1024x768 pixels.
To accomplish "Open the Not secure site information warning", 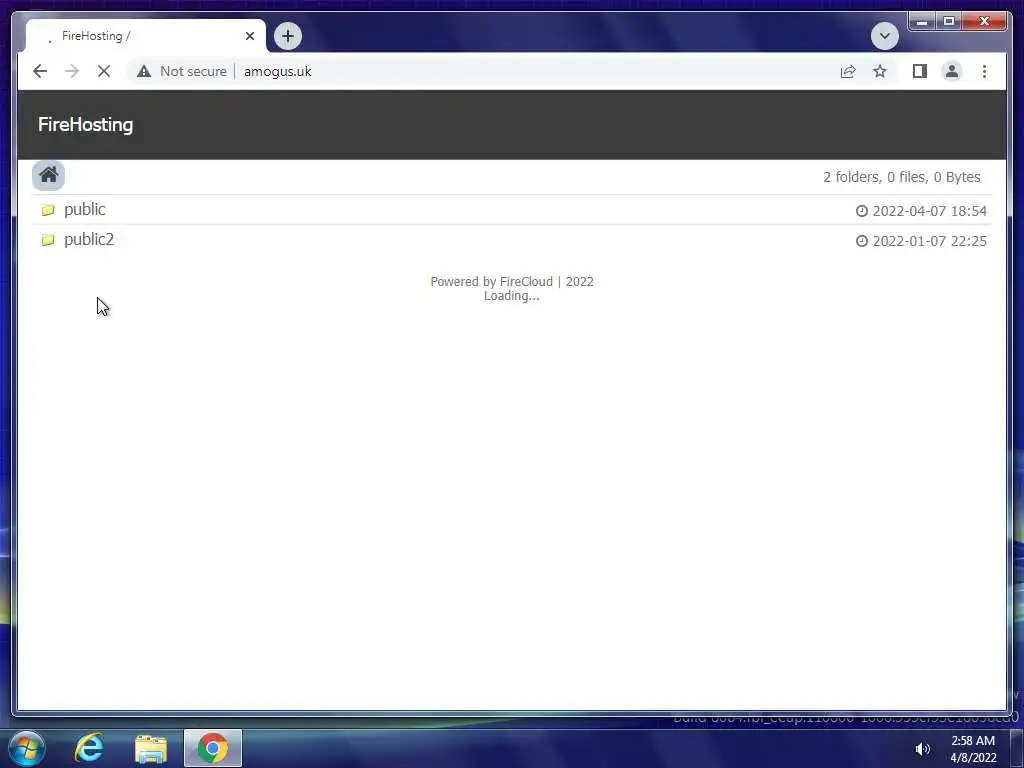I will point(182,71).
